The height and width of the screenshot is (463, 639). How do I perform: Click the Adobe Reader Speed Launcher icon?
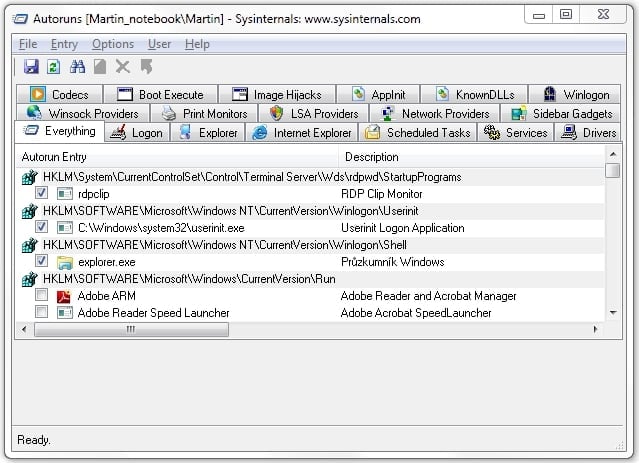[65, 313]
